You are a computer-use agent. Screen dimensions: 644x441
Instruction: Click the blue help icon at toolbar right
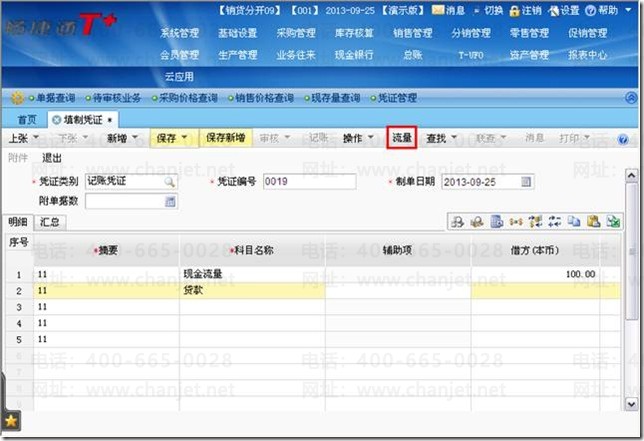[x=623, y=140]
